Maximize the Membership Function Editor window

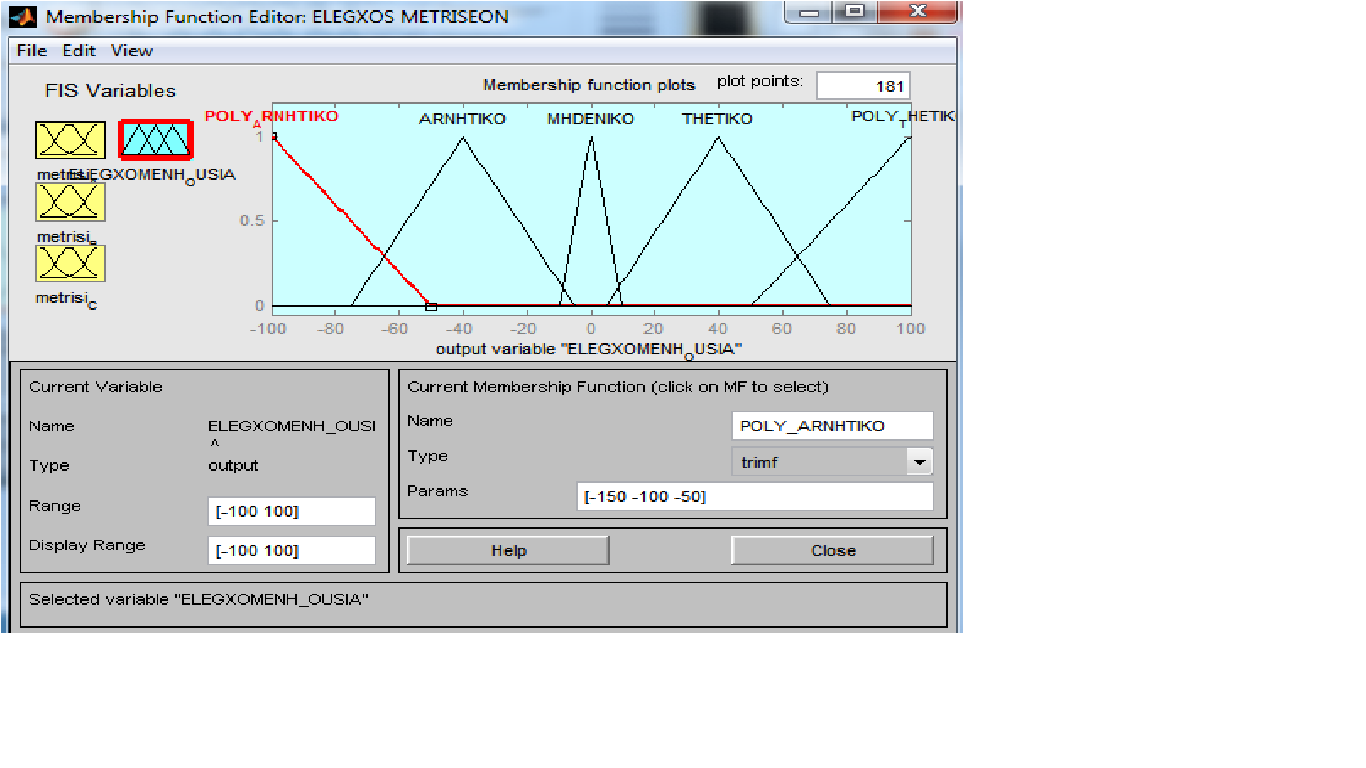[x=854, y=11]
